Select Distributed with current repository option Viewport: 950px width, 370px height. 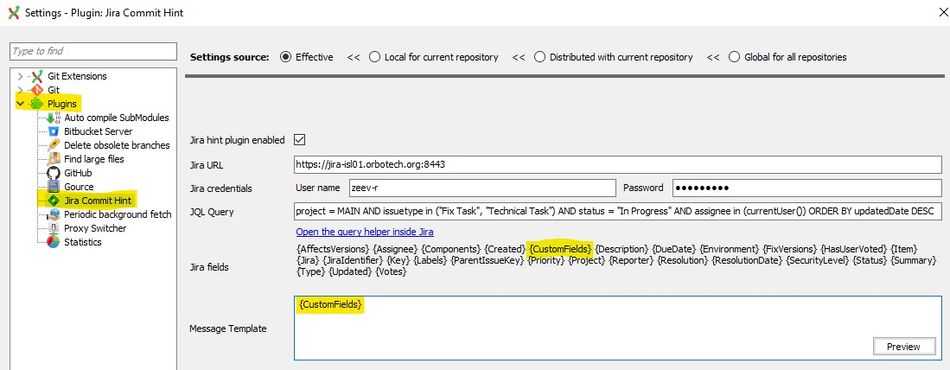540,57
